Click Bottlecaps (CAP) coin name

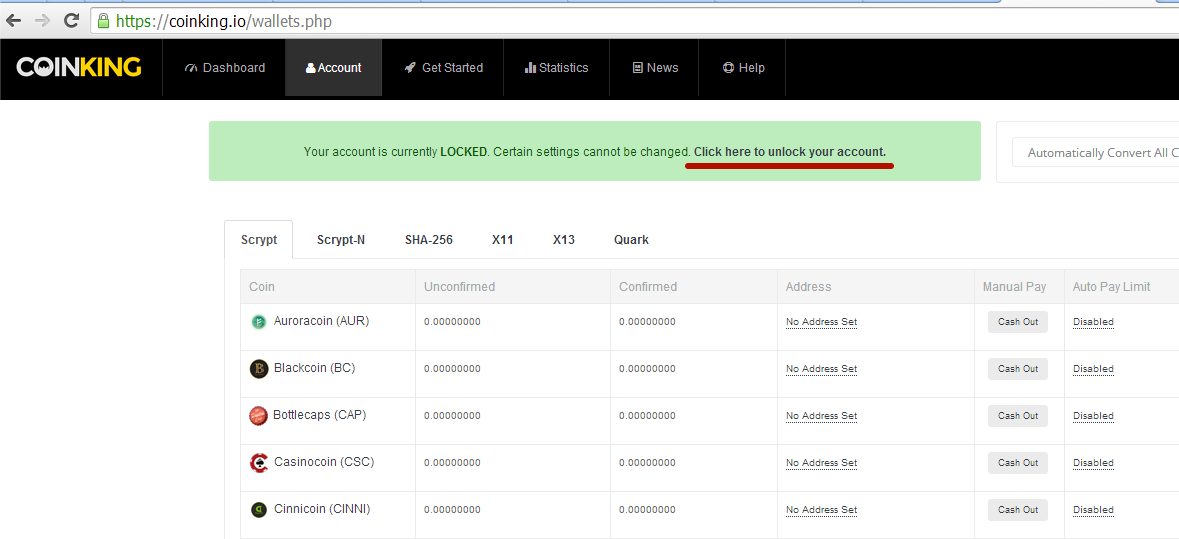coord(320,415)
